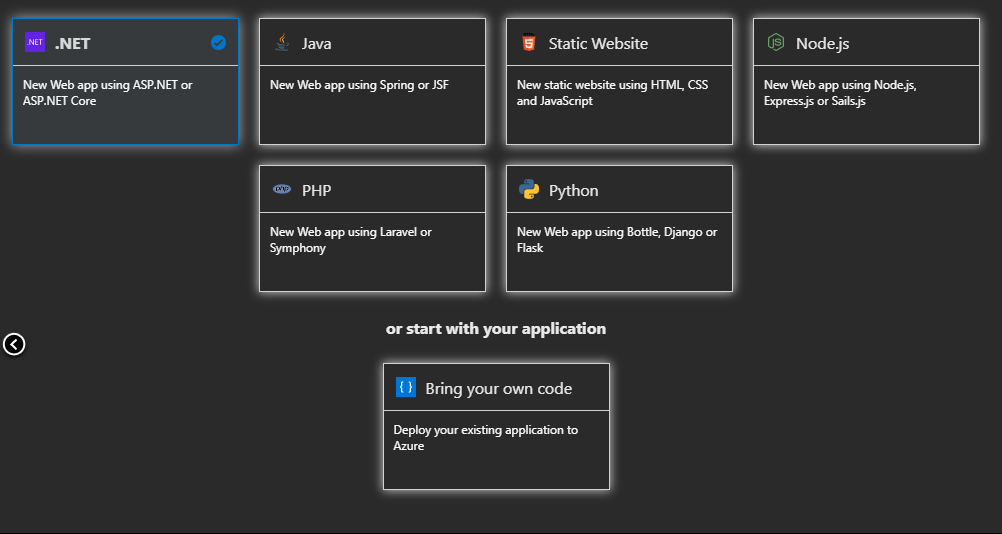This screenshot has width=1002, height=534.
Task: Select the Bring your own code heading
Action: 498,388
